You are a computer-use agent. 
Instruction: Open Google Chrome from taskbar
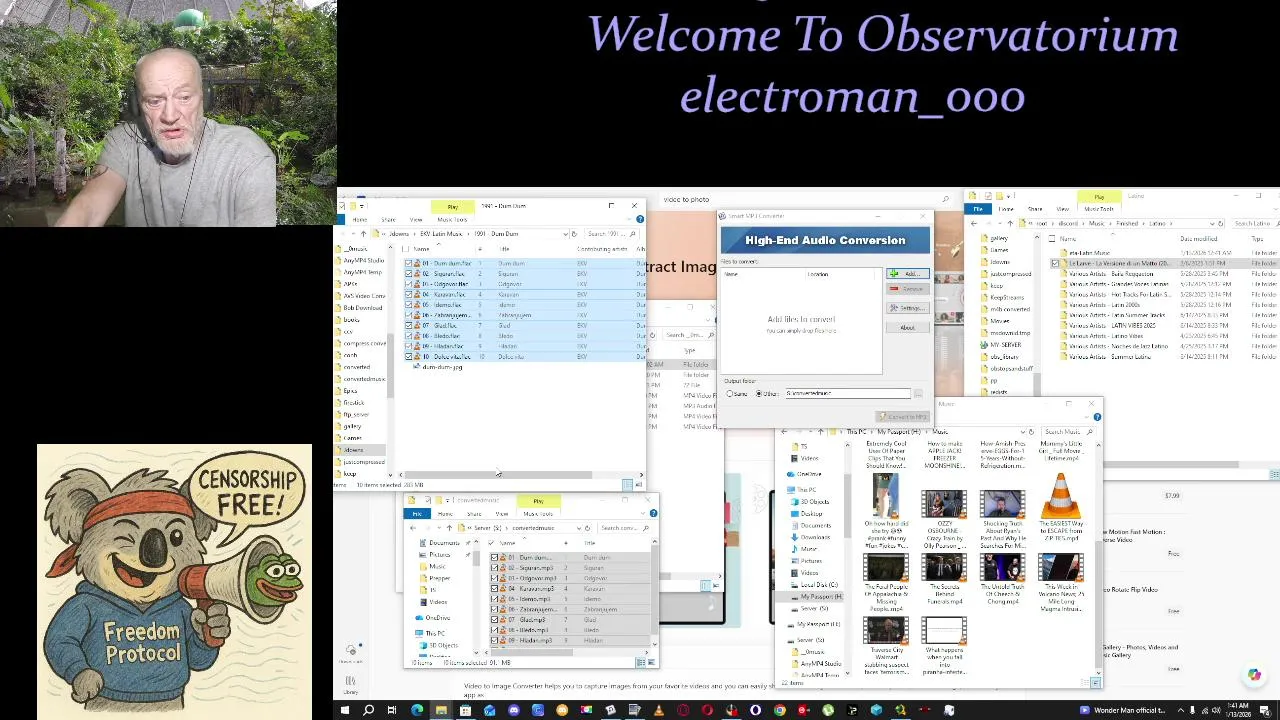click(x=780, y=711)
